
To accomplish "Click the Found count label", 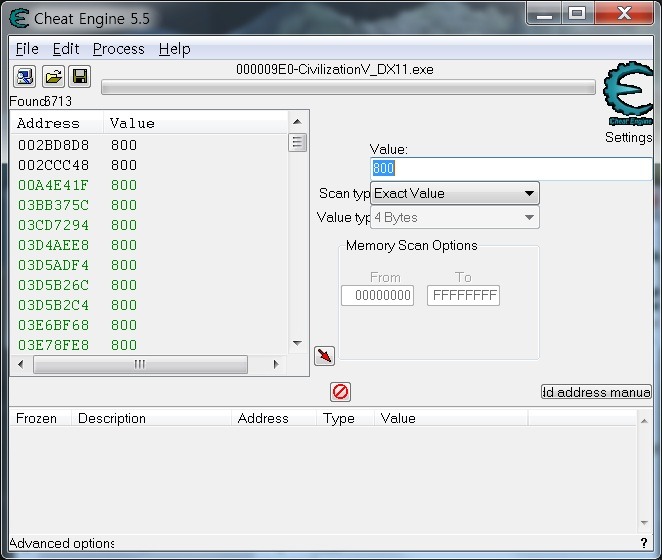I will [41, 101].
